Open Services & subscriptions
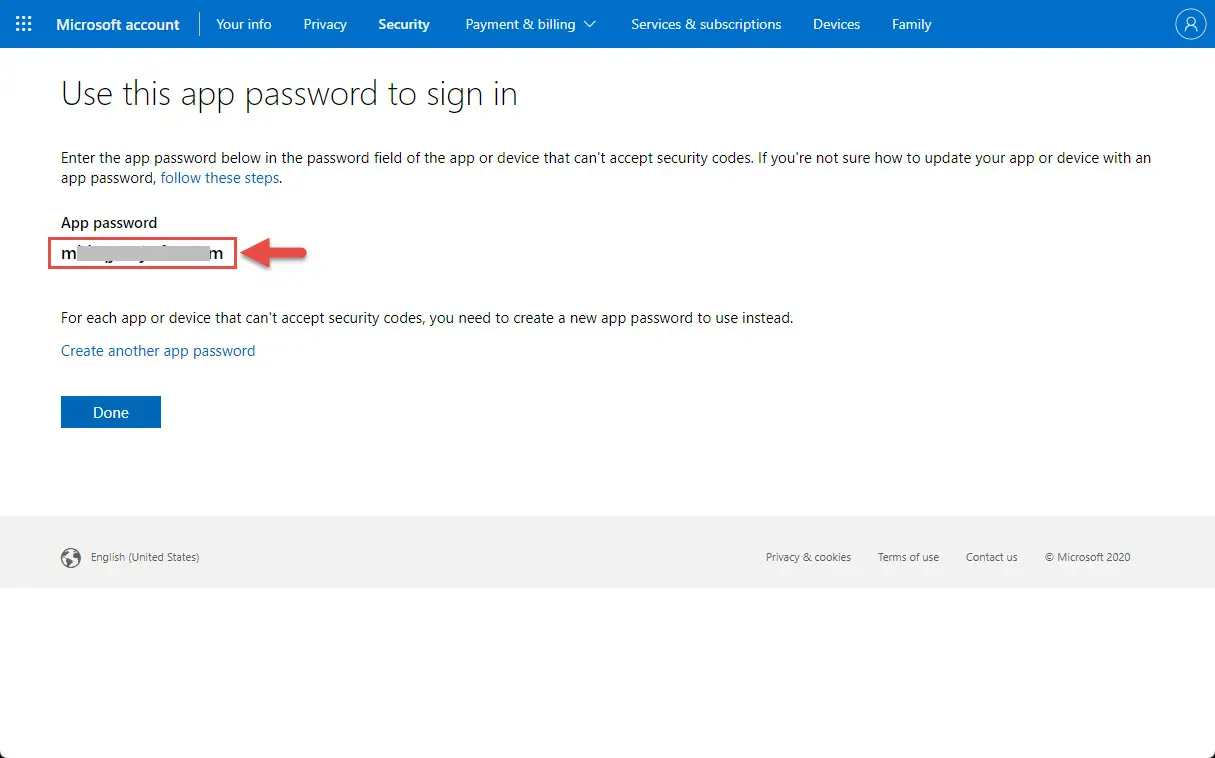 [x=706, y=24]
